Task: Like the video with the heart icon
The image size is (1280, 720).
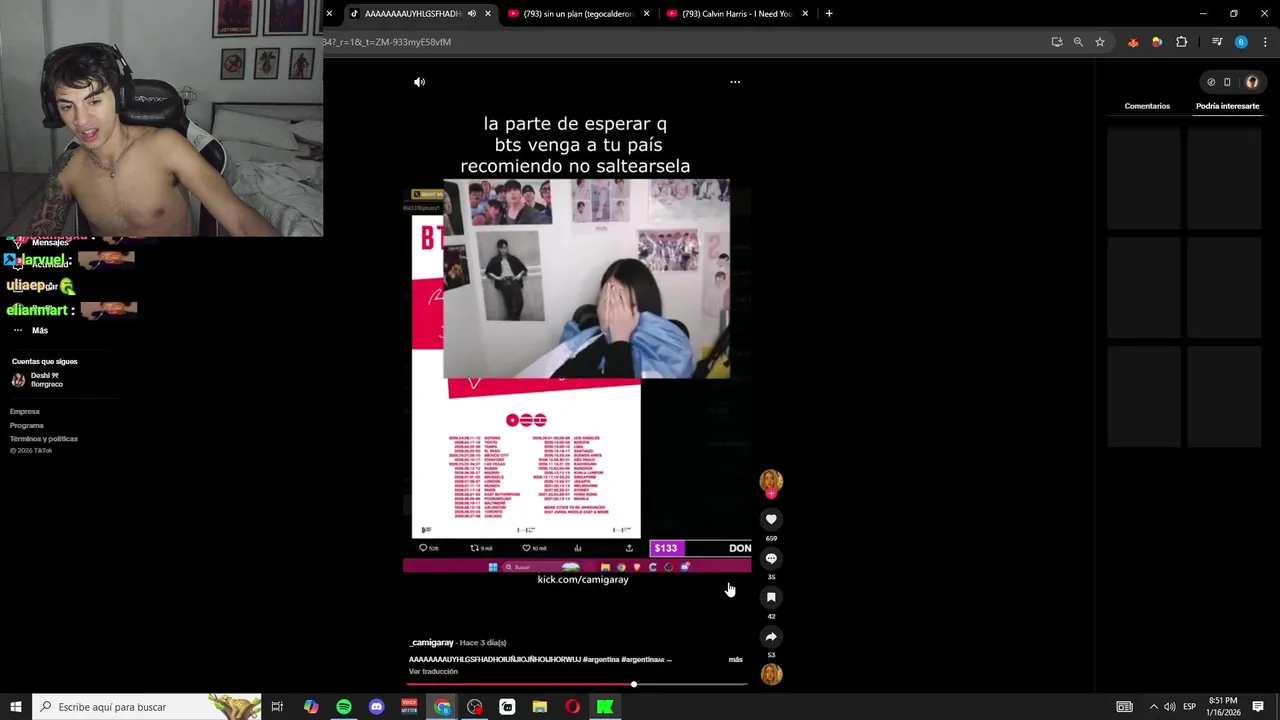Action: tap(771, 519)
